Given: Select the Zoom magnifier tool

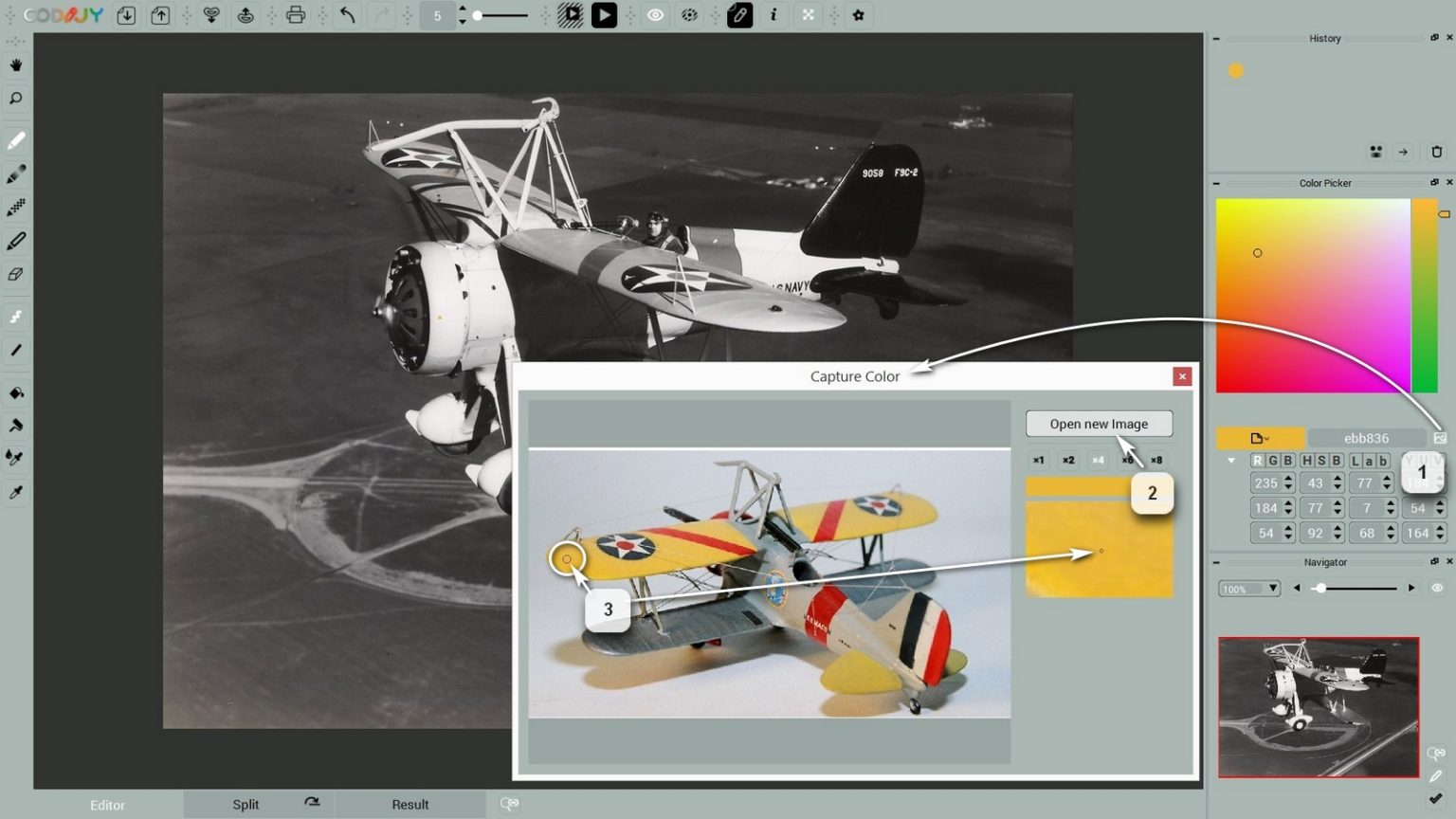Looking at the screenshot, I should [x=16, y=99].
